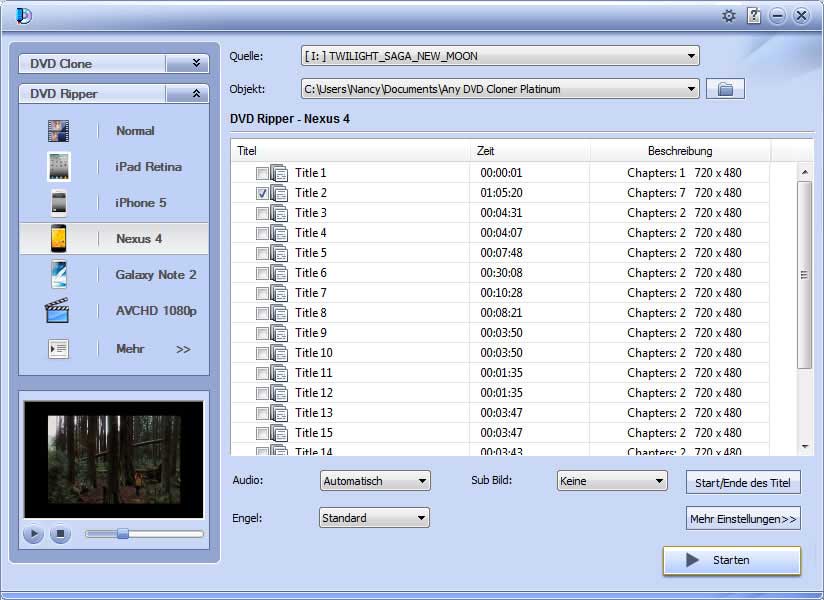The height and width of the screenshot is (600, 824).
Task: Check the Title 10 checkbox
Action: 262,353
